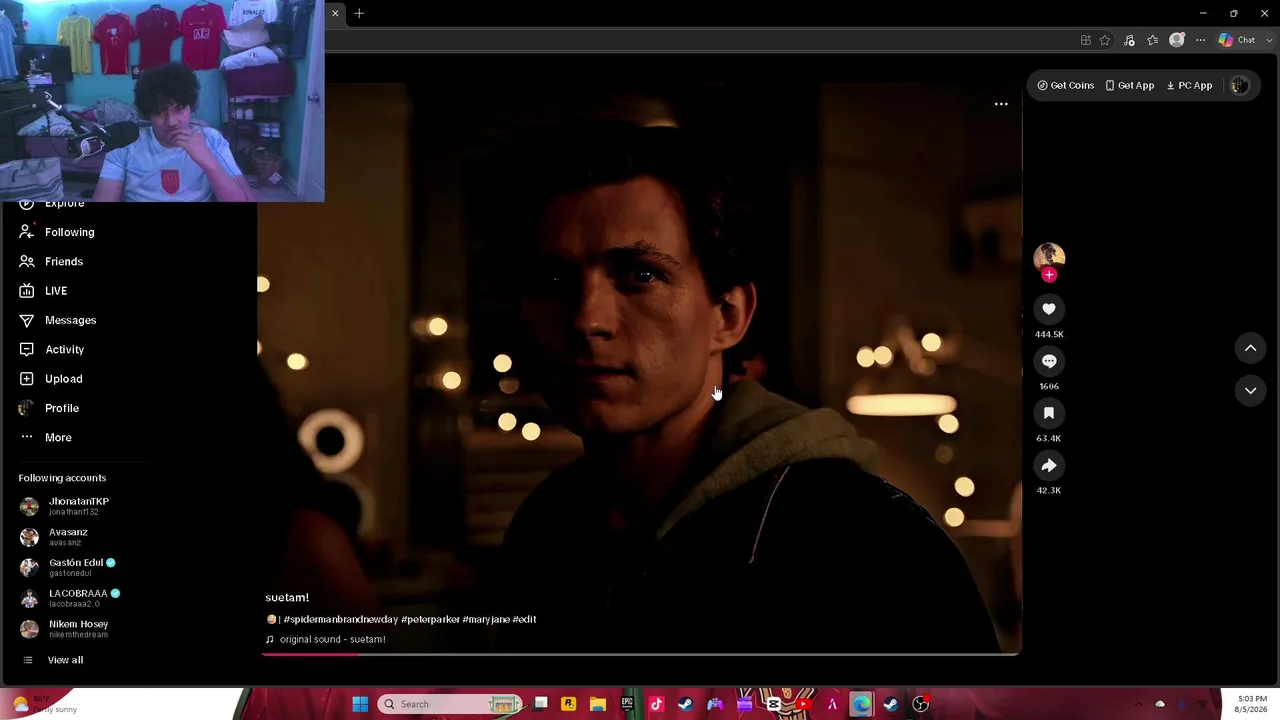The width and height of the screenshot is (1280, 720).
Task: Go to the previous video with up chevron
Action: coord(1250,348)
